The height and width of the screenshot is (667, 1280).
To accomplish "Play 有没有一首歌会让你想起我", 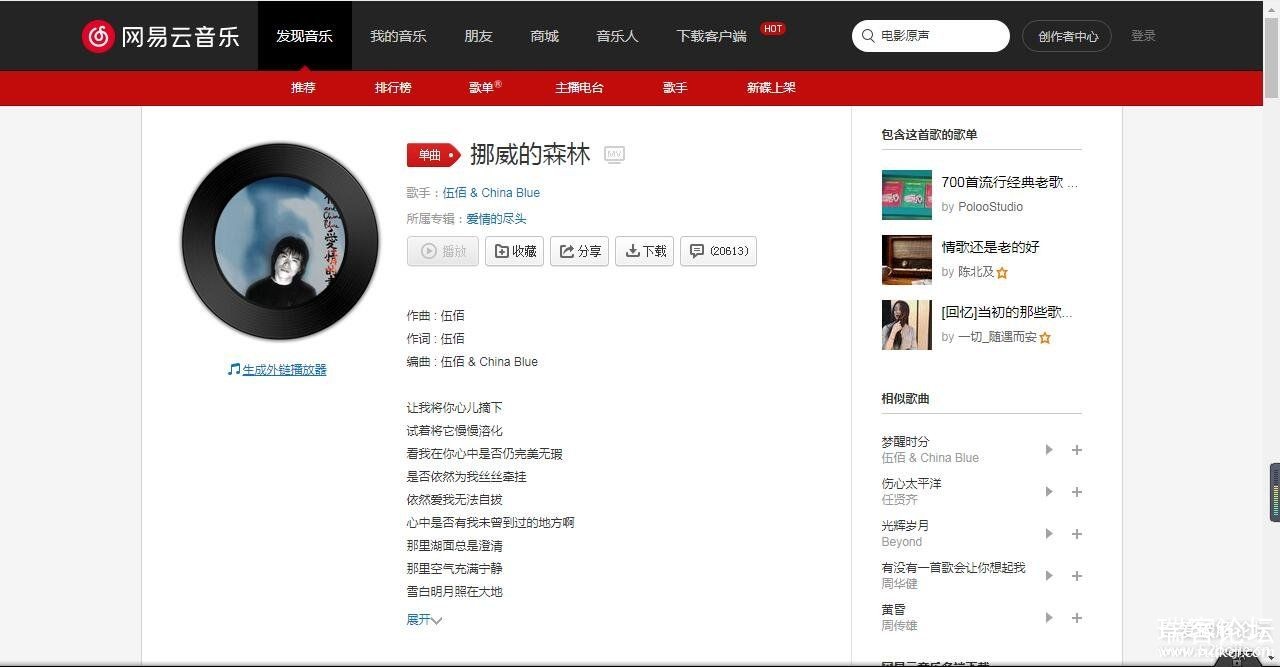I will point(1049,576).
